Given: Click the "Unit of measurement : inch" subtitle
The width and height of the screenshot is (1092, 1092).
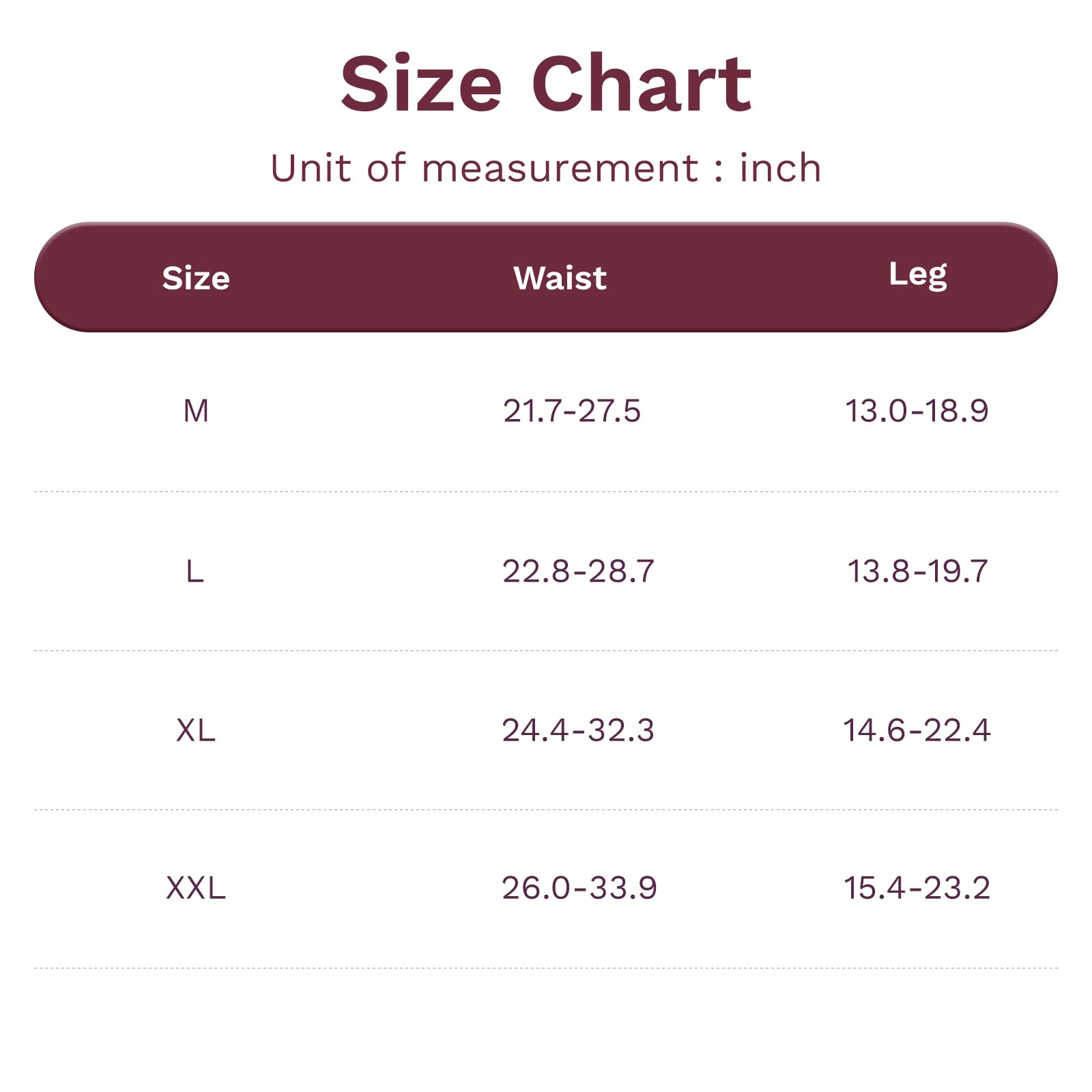Looking at the screenshot, I should coord(546,168).
